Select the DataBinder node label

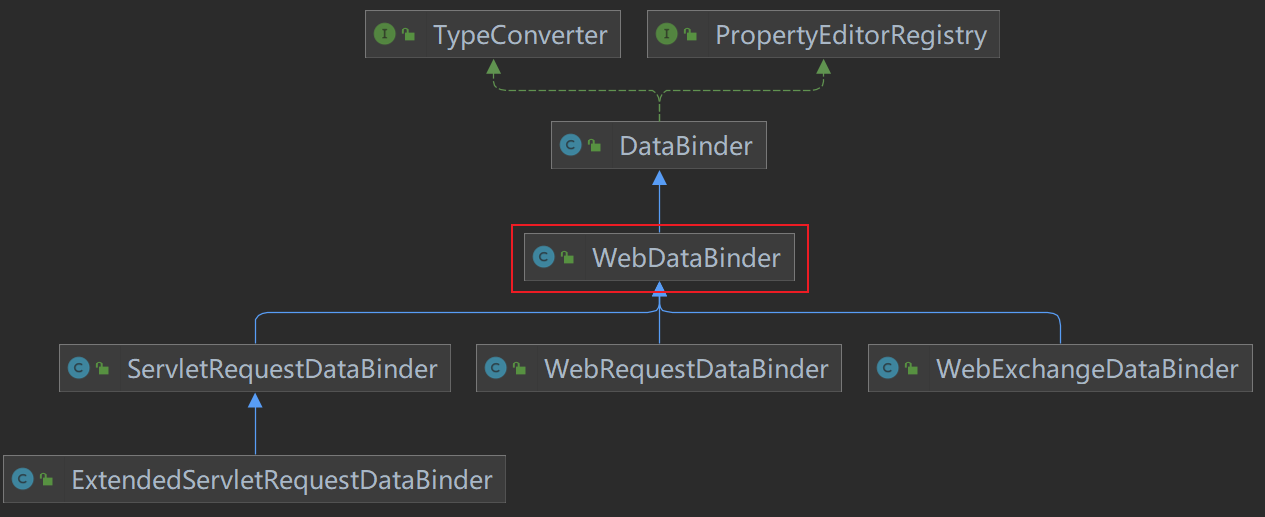[685, 147]
